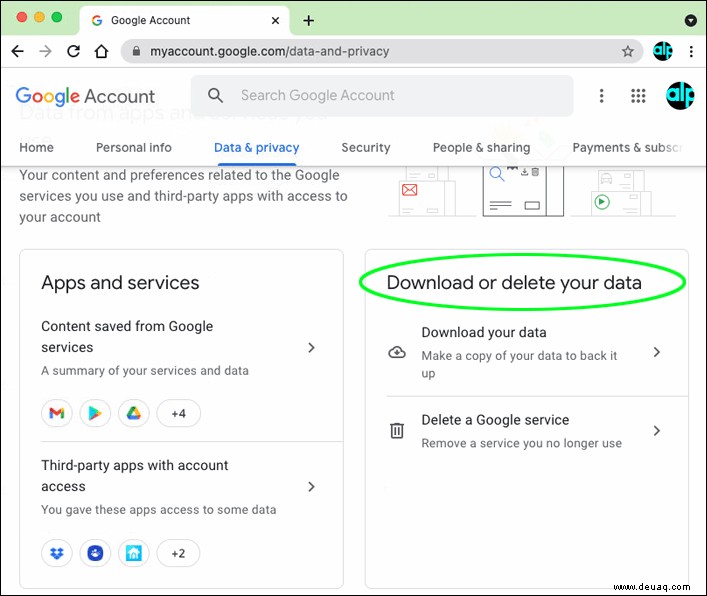
Task: Open the tab search dropdown arrow
Action: pyautogui.click(x=690, y=20)
